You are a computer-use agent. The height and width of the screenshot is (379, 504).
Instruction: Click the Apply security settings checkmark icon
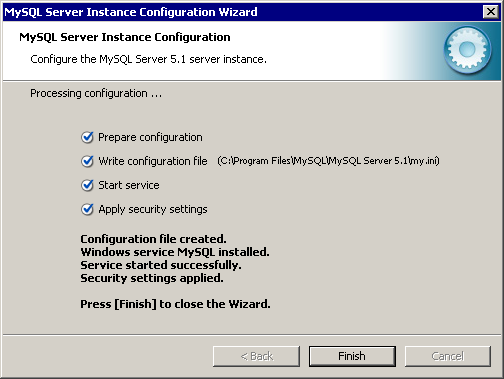87,209
